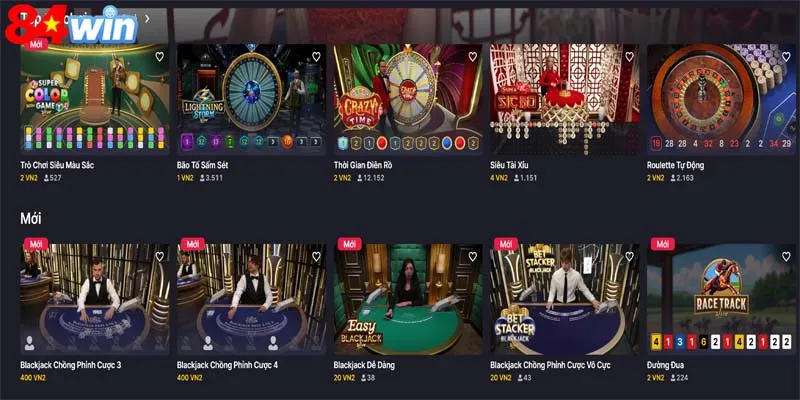This screenshot has height=400, width=800.
Task: Open Lightning Storm game thumbnail
Action: [x=251, y=99]
